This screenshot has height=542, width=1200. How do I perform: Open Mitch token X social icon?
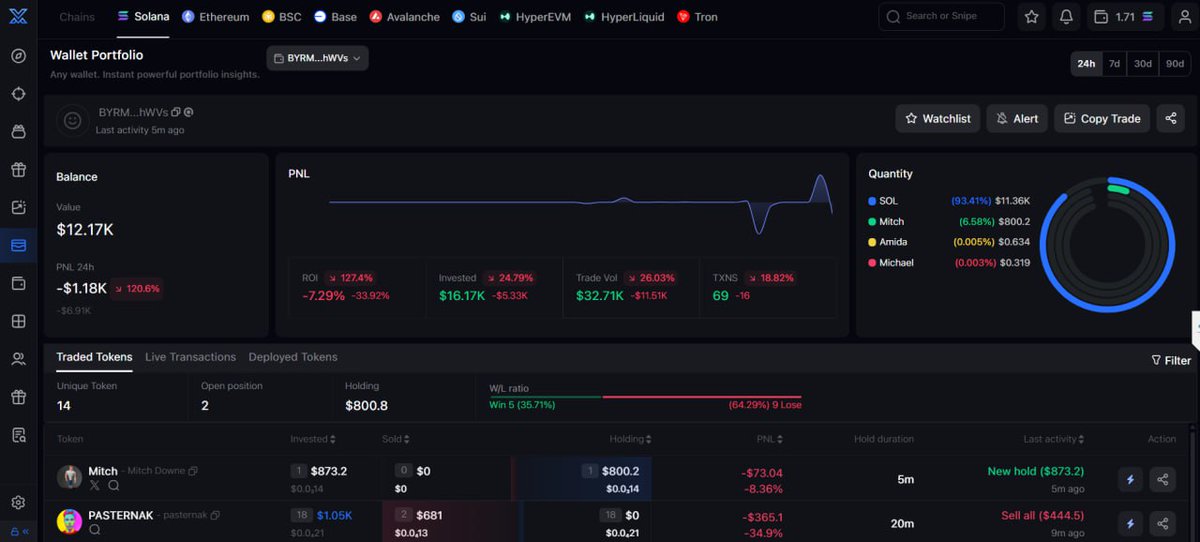pyautogui.click(x=95, y=485)
